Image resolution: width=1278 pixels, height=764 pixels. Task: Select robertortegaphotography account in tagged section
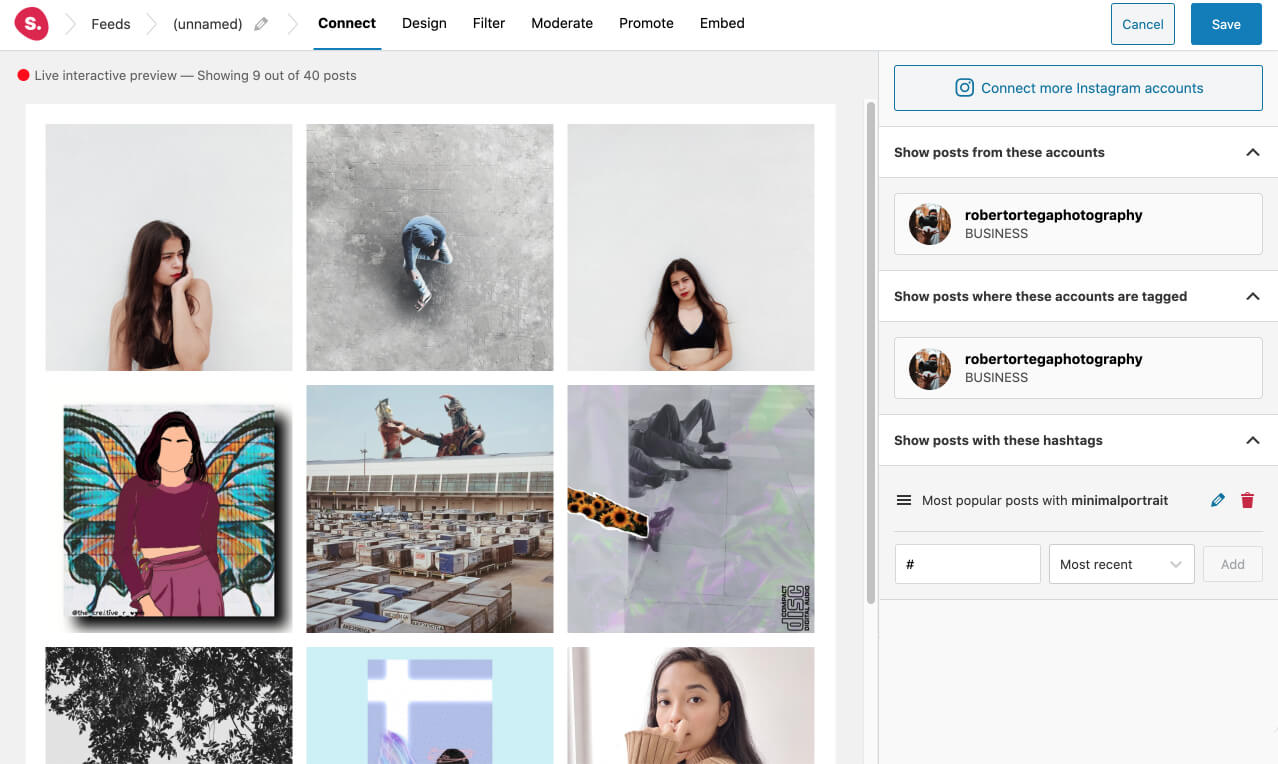click(1078, 368)
